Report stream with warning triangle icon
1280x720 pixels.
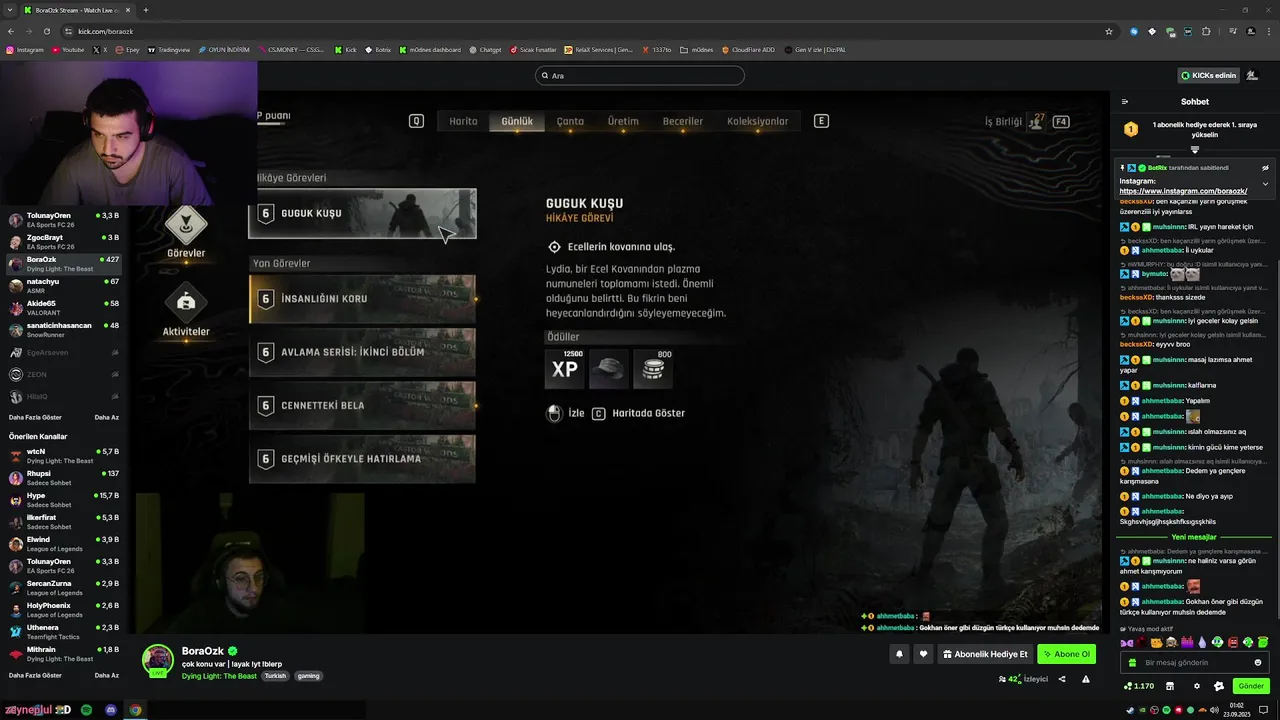[x=1085, y=679]
